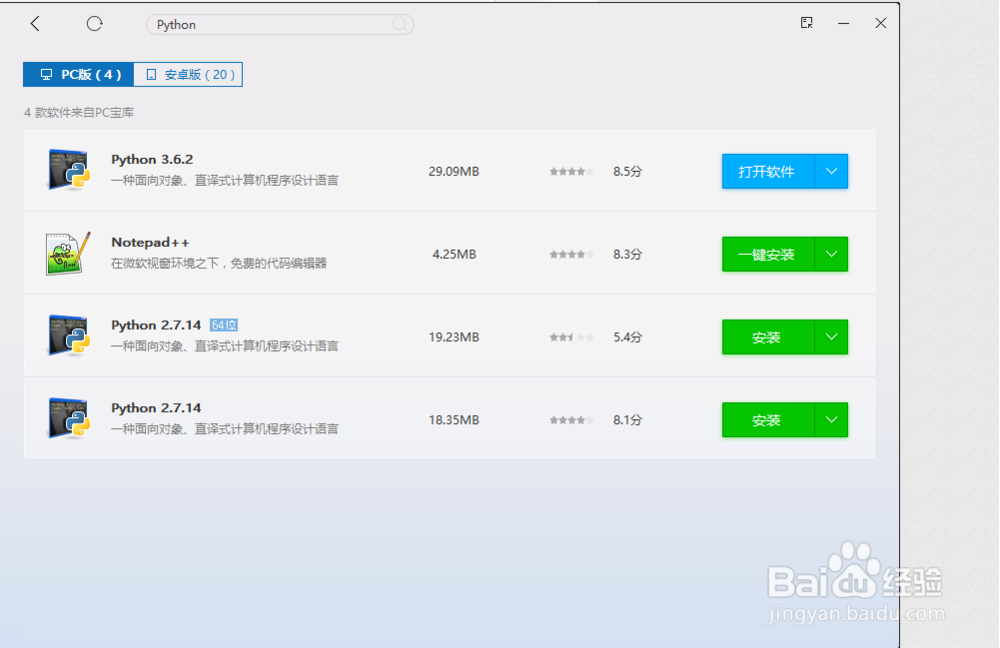
Task: Open Python 2.7.14 title with 64位 badge
Action: (x=156, y=325)
